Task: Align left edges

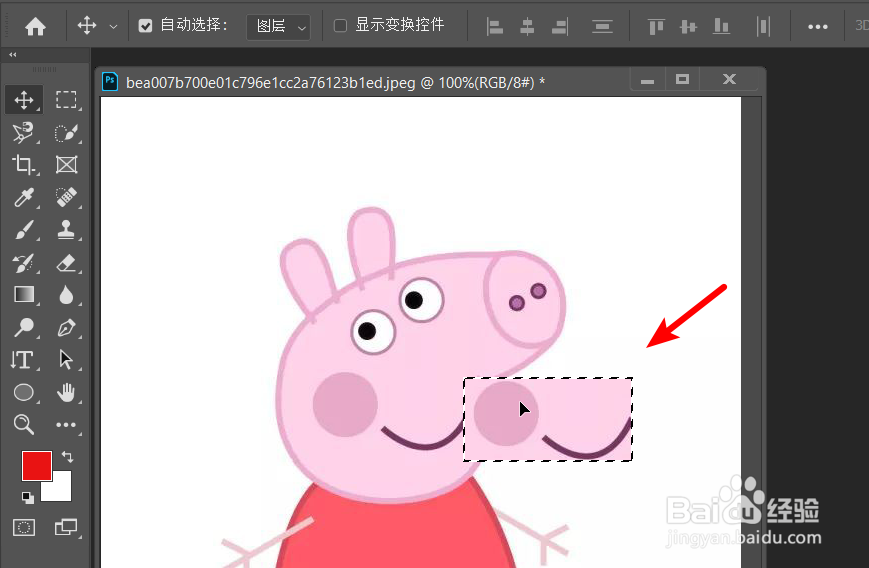Action: coord(494,26)
